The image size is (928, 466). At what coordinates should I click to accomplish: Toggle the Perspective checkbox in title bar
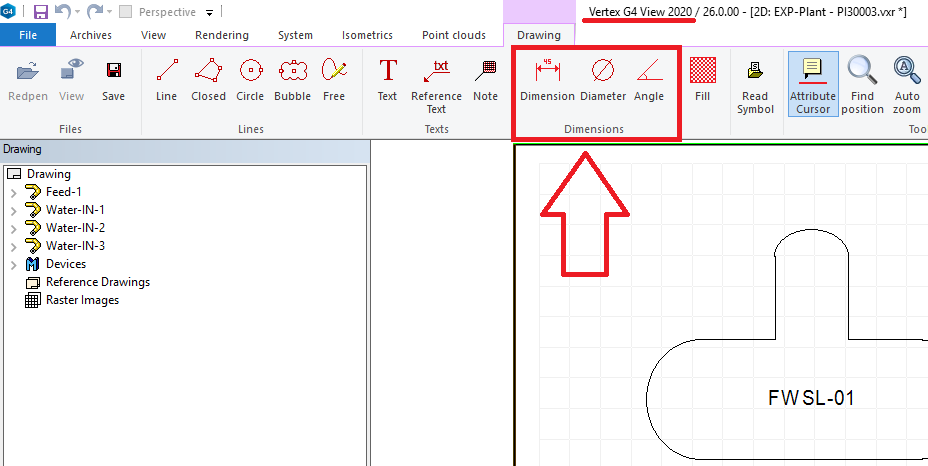(x=126, y=12)
